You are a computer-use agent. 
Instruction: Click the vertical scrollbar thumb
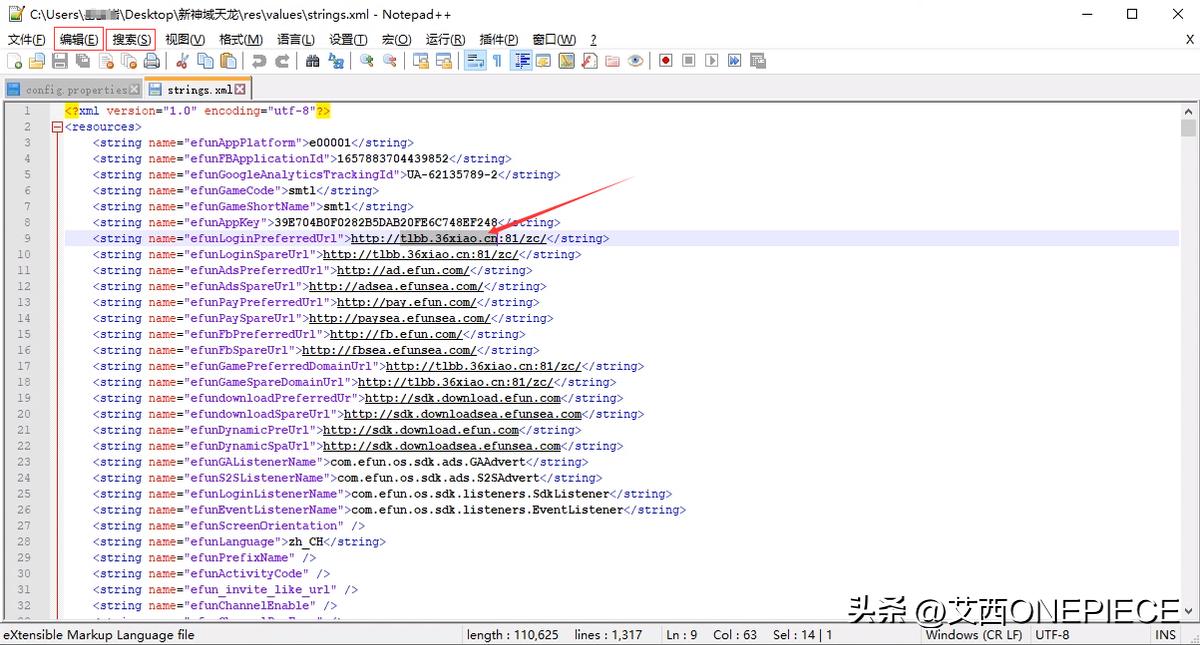pyautogui.click(x=1188, y=128)
